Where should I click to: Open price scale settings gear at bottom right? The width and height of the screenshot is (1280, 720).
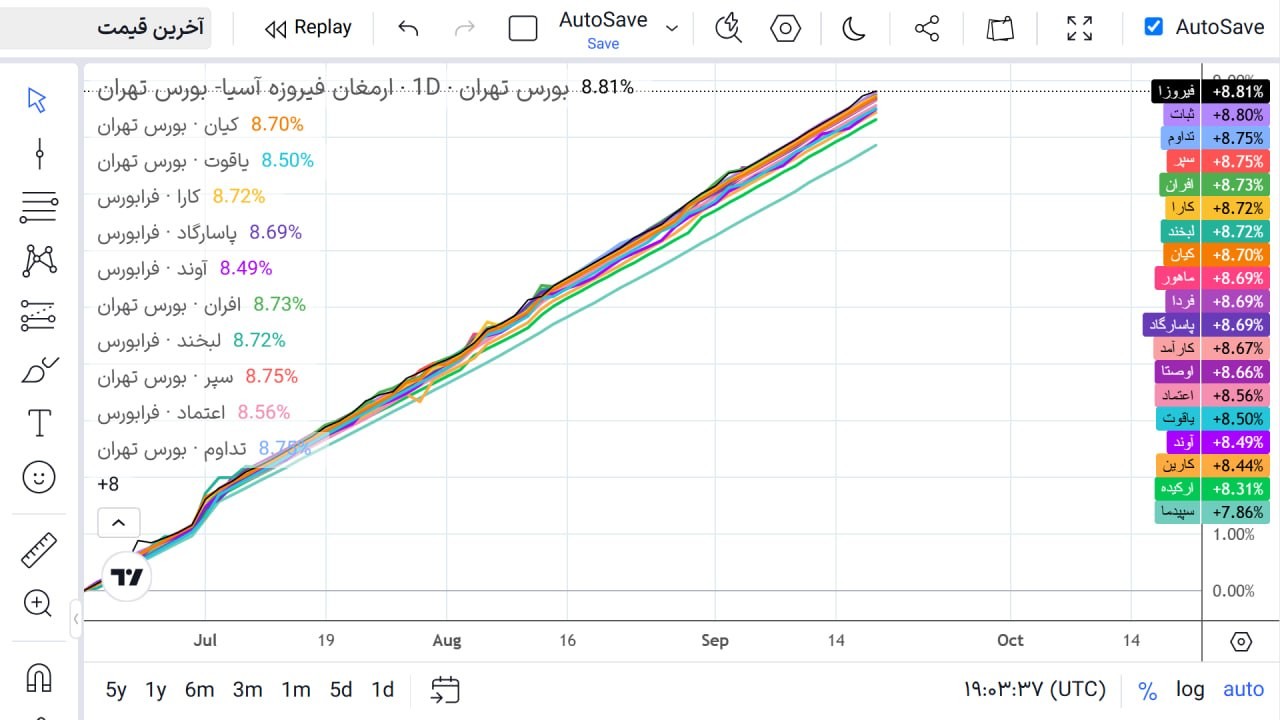[1241, 641]
